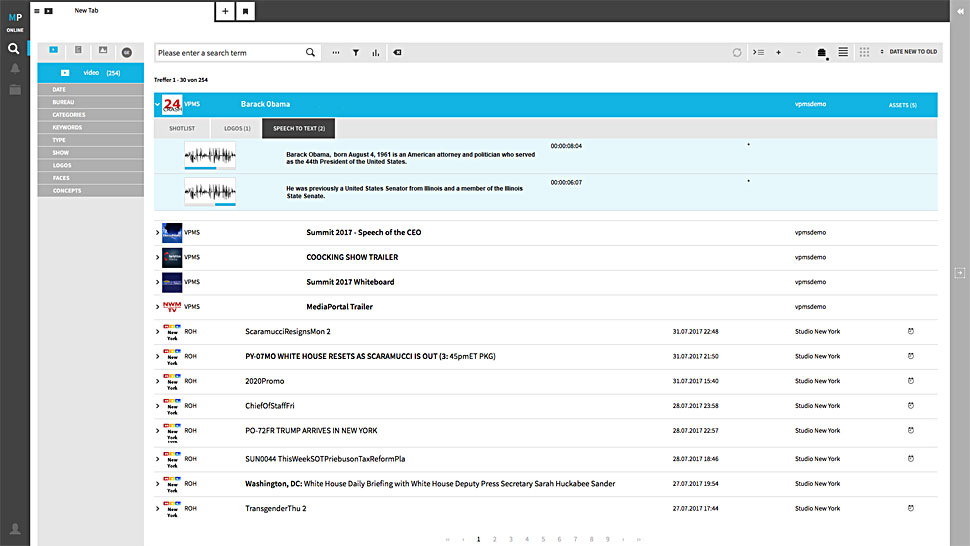The width and height of the screenshot is (970, 546).
Task: Open PO-72FR TRUMP ARRIVES IN NEW YORK title
Action: tap(311, 430)
